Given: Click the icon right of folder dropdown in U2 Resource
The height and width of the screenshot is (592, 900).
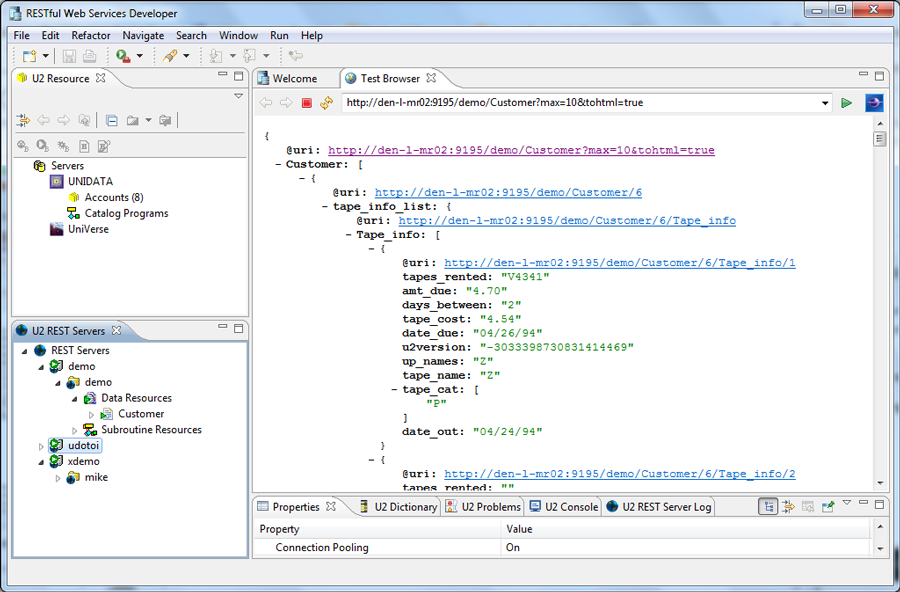Looking at the screenshot, I should (165, 120).
